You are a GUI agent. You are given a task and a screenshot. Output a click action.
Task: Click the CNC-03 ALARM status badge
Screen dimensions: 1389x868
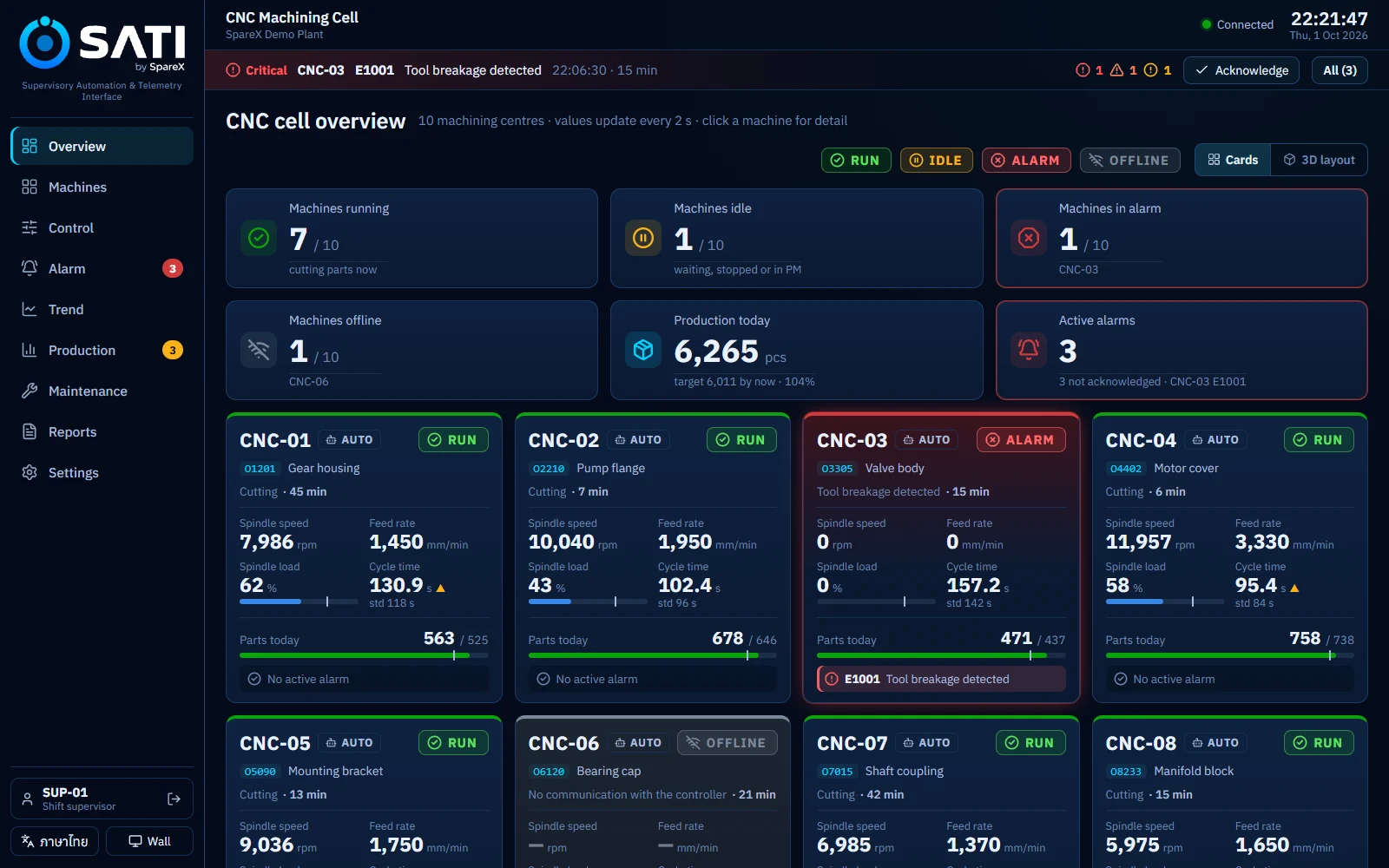[x=1021, y=440]
